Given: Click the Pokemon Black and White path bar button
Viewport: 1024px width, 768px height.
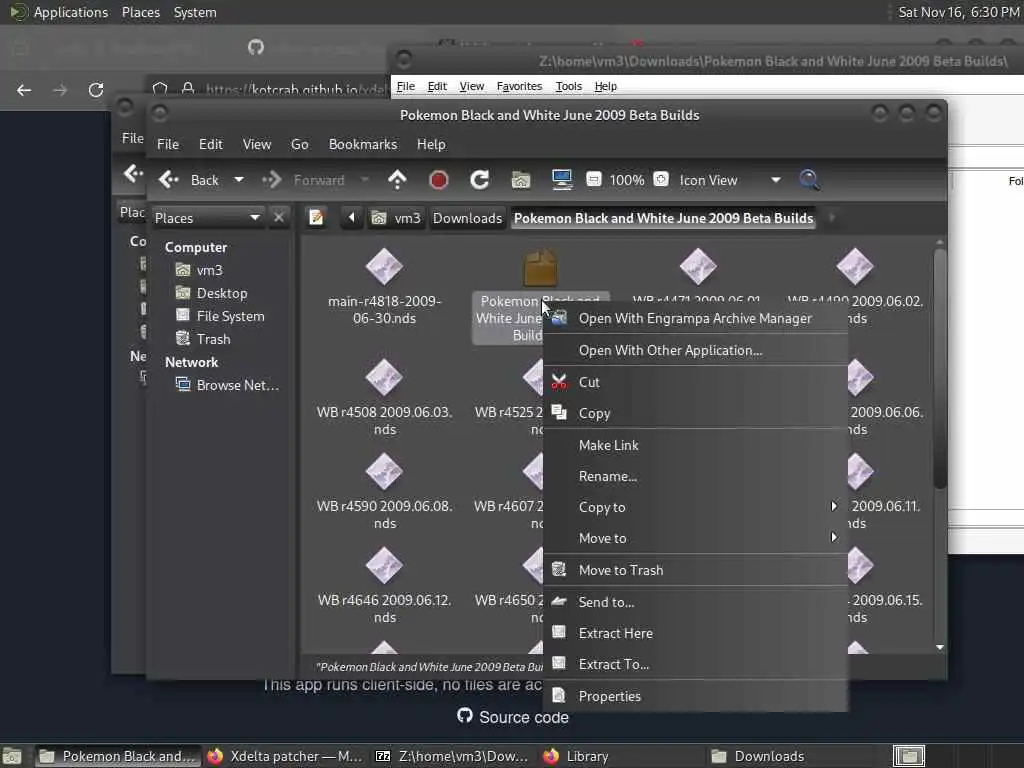Looking at the screenshot, I should pyautogui.click(x=664, y=217).
